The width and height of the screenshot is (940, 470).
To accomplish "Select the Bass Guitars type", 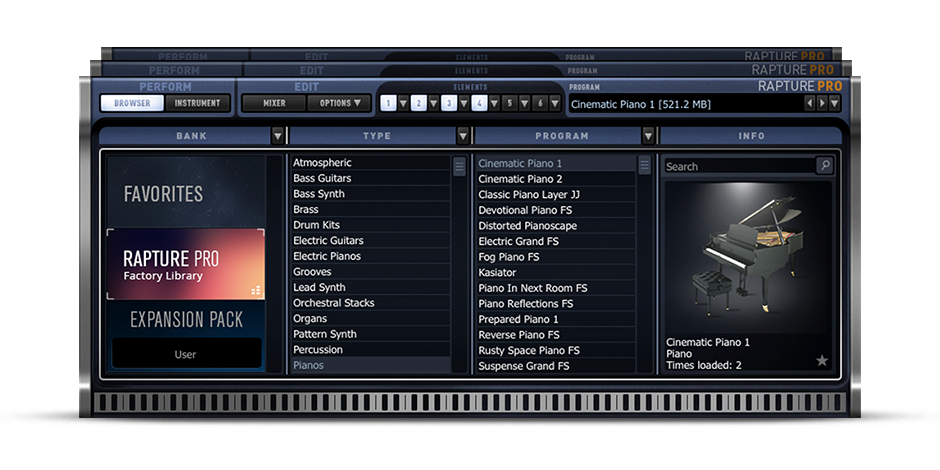I will pyautogui.click(x=370, y=178).
